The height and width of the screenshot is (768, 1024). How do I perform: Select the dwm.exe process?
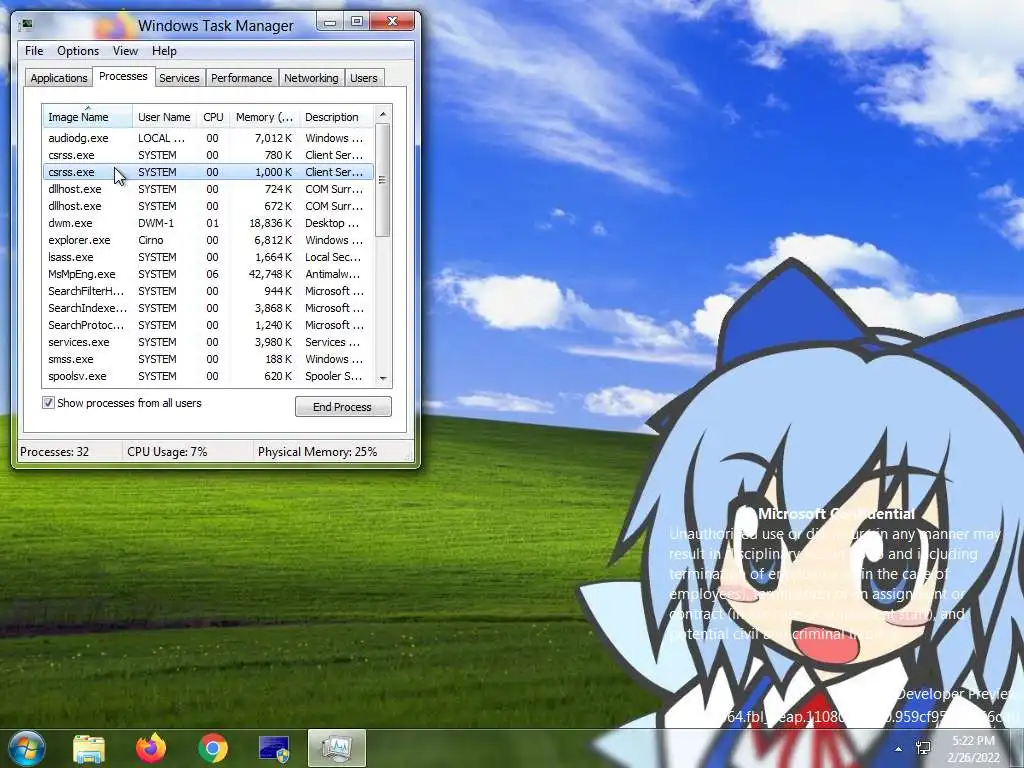pyautogui.click(x=208, y=223)
